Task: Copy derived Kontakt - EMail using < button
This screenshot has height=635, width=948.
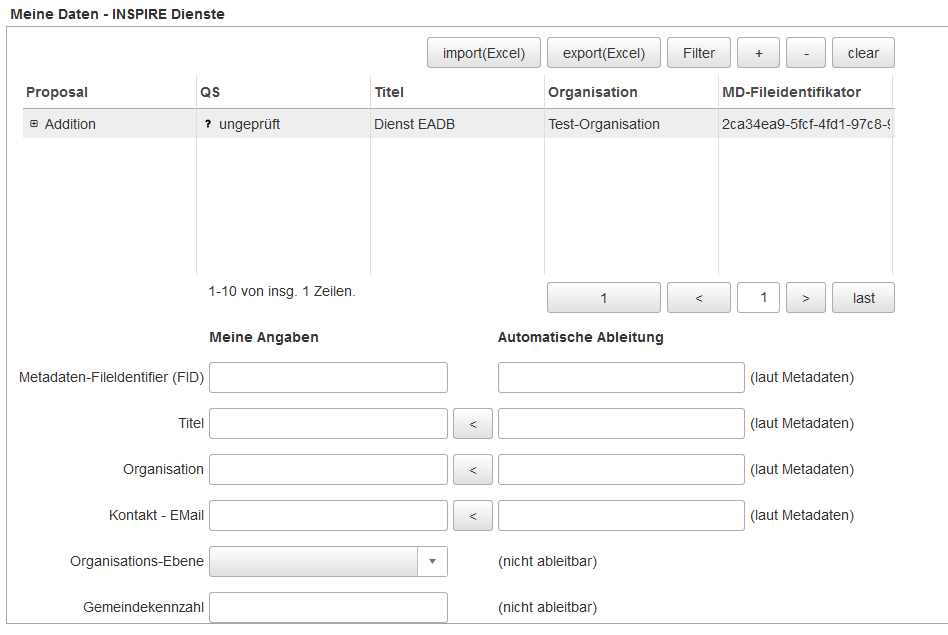Action: coord(473,516)
